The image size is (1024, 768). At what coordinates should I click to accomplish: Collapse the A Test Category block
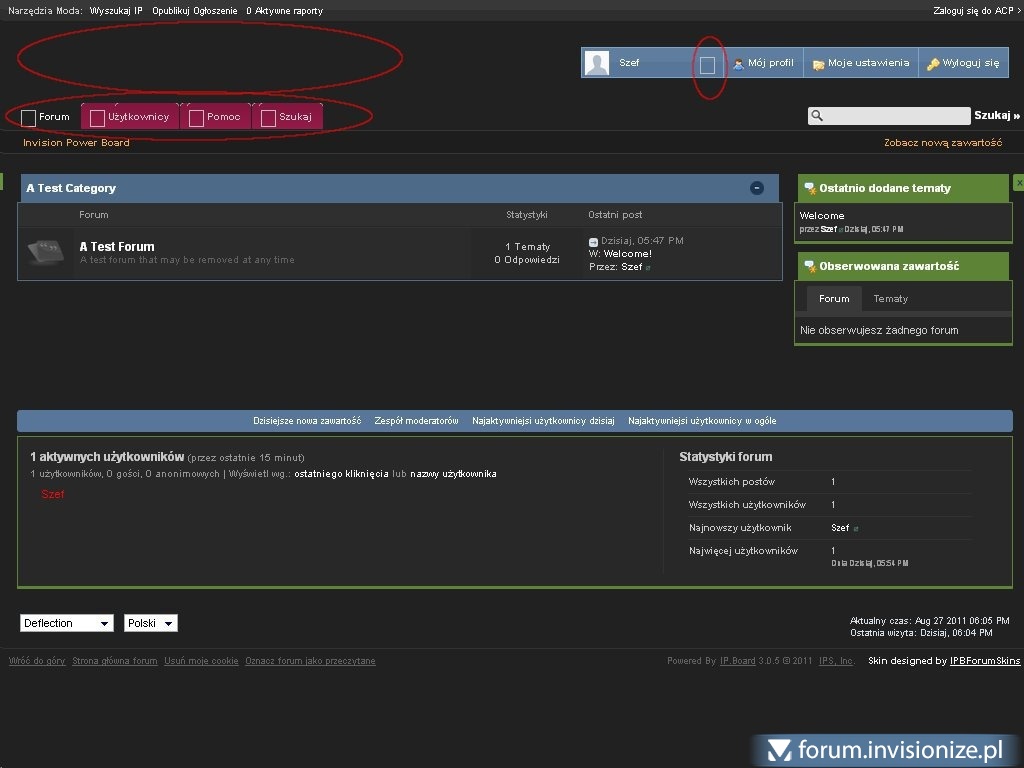[757, 188]
